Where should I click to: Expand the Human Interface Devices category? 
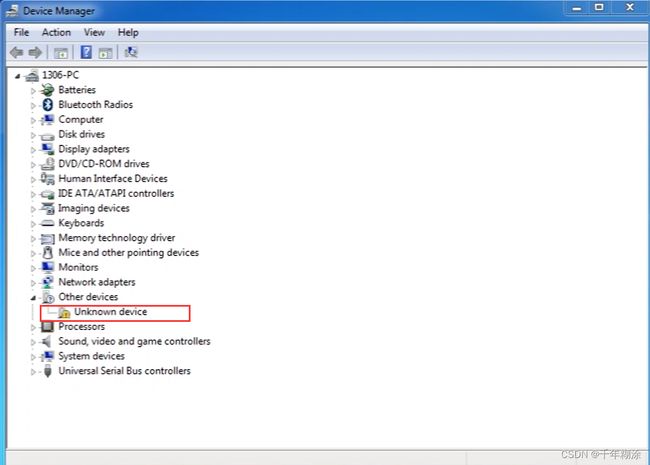coord(33,179)
